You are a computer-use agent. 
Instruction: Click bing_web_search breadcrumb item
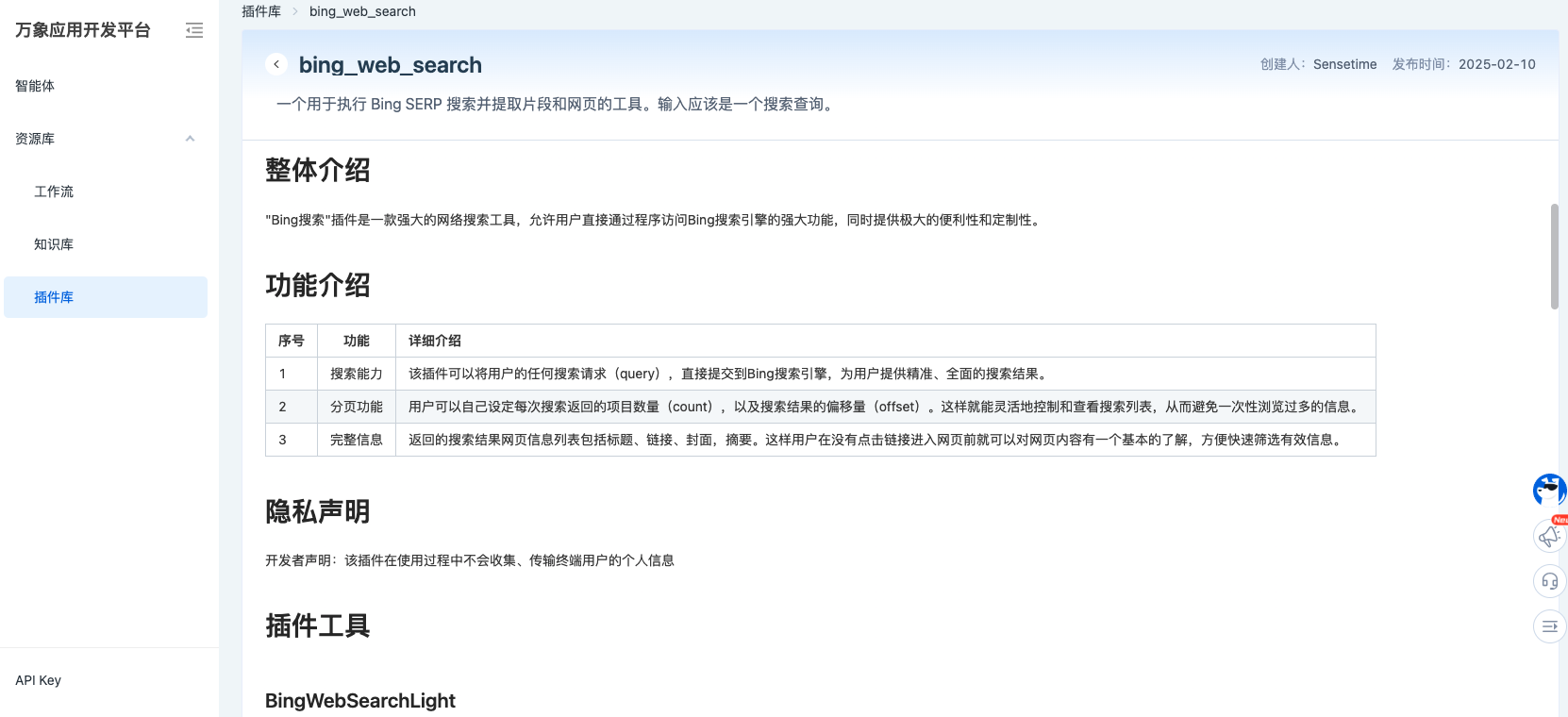[x=362, y=11]
